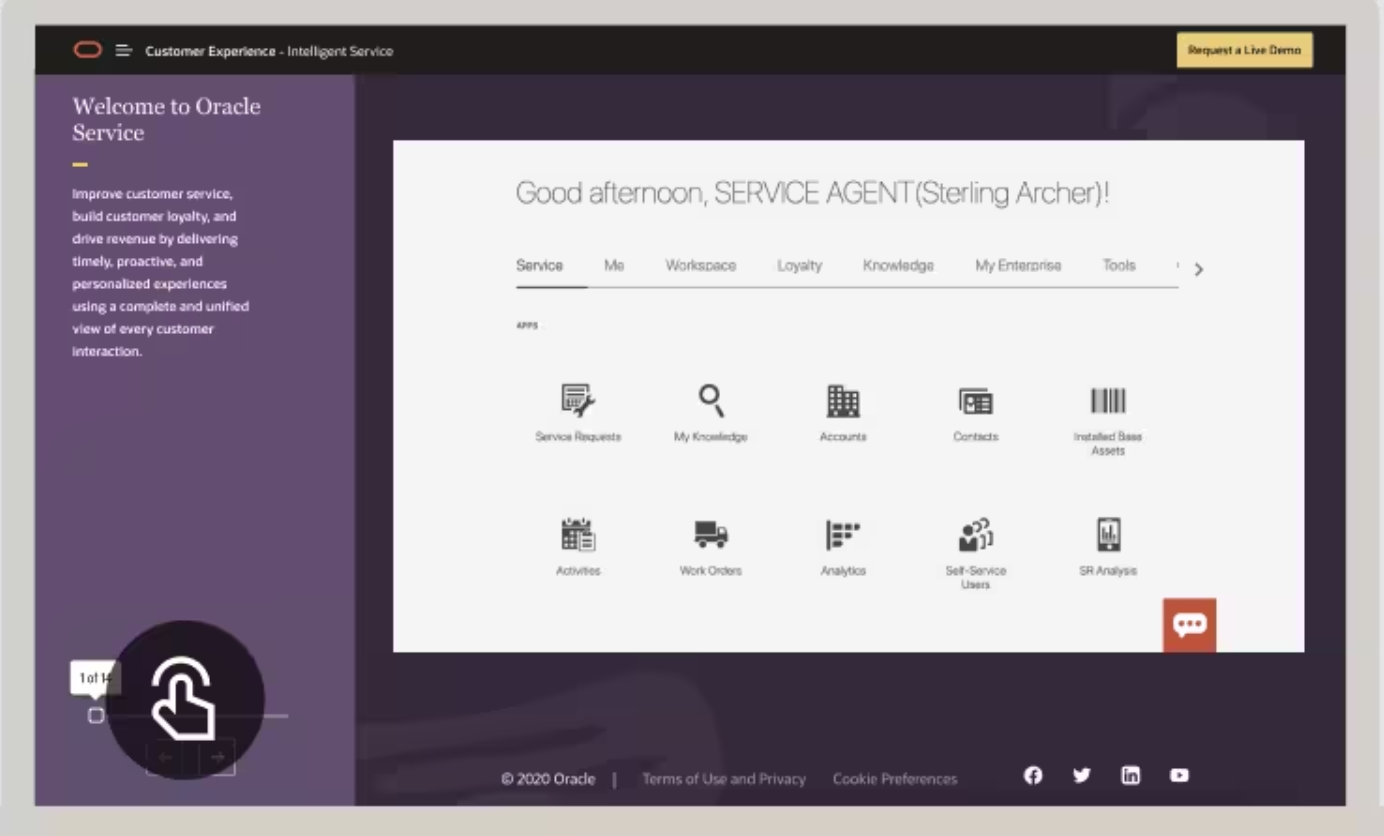Open the Accounts building icon

pos(843,401)
